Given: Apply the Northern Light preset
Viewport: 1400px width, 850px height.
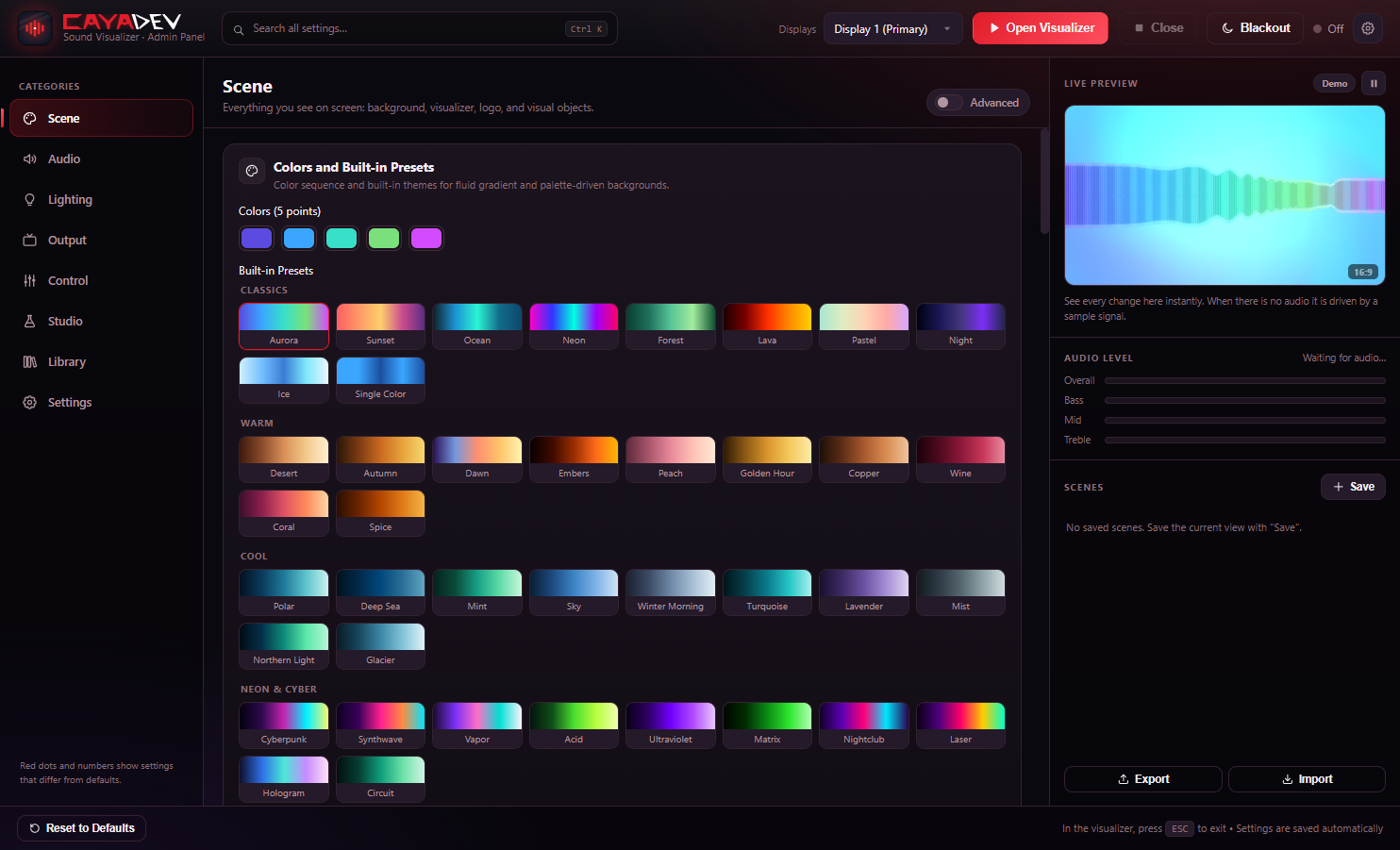Looking at the screenshot, I should 284,646.
